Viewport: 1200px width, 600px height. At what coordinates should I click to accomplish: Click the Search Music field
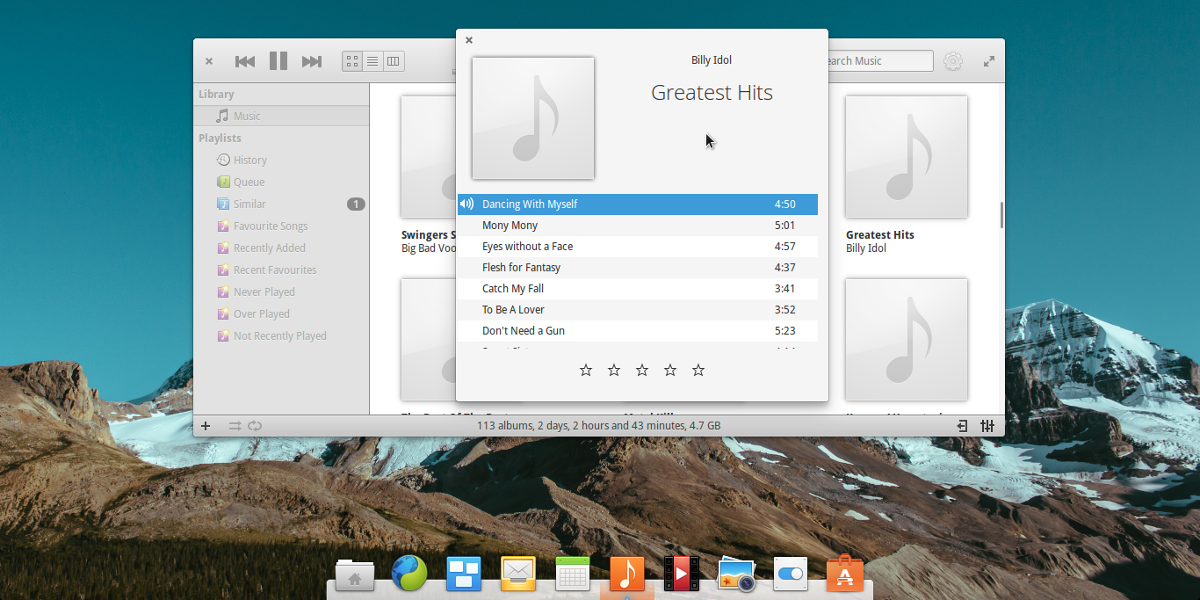tap(876, 61)
